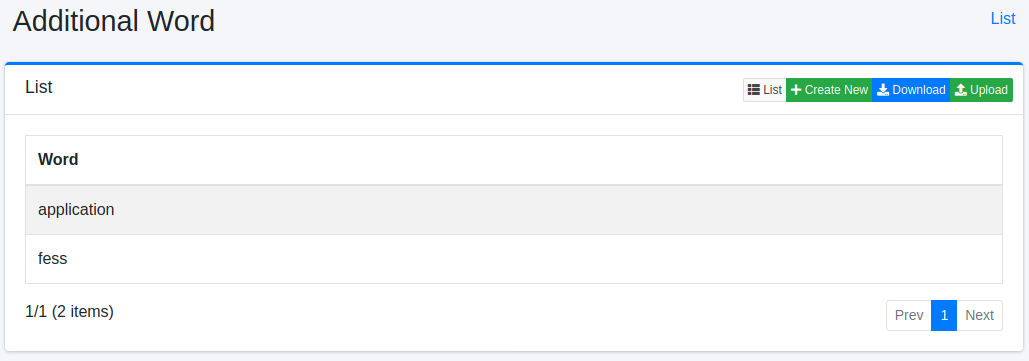Click the word application text in table
Image resolution: width=1029 pixels, height=361 pixels.
(x=76, y=210)
